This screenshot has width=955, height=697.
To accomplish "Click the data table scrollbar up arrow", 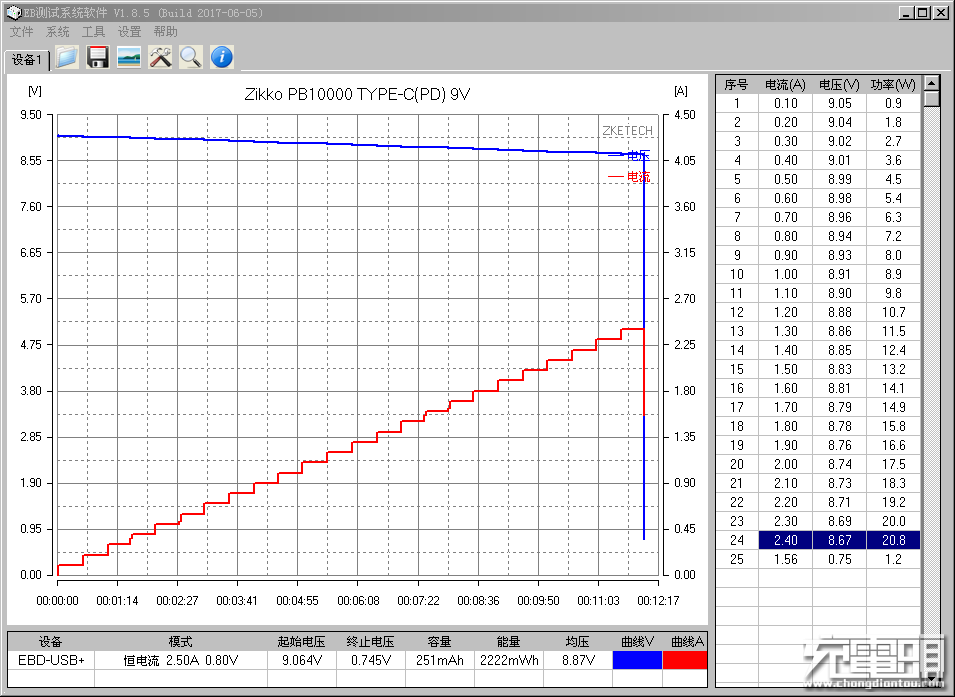I will tap(931, 84).
